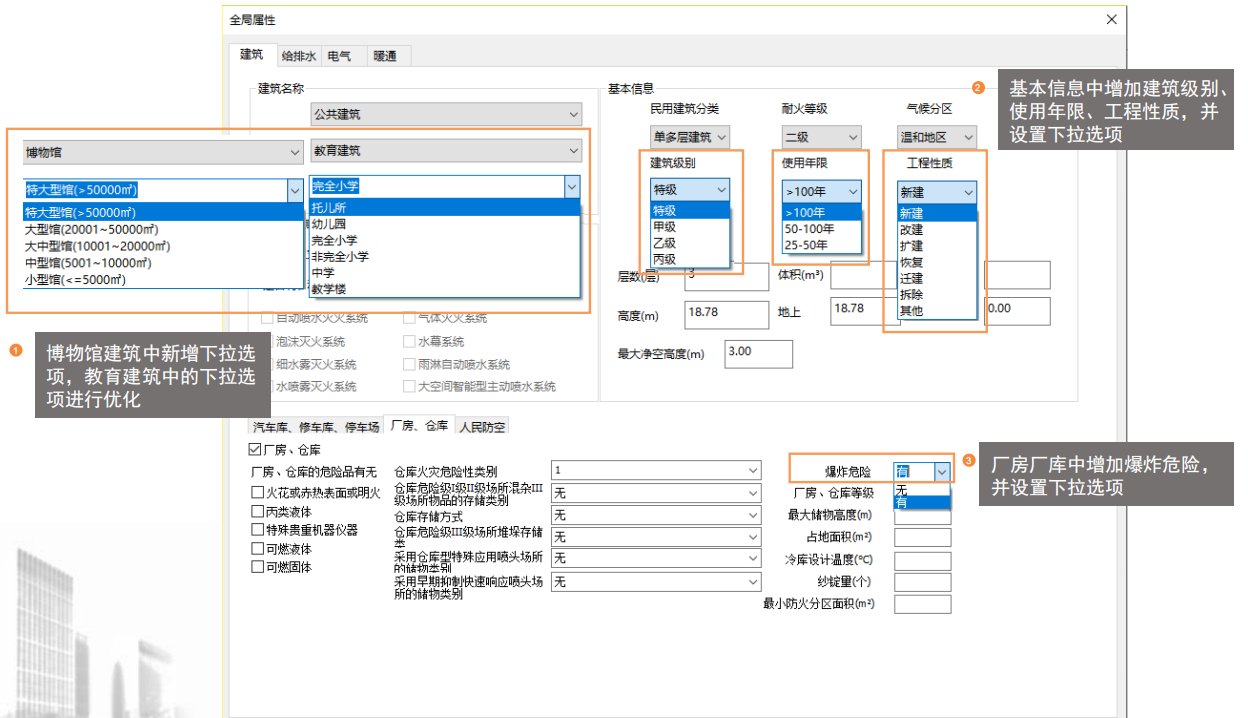Close the 全局属性 dialog

tap(1111, 19)
